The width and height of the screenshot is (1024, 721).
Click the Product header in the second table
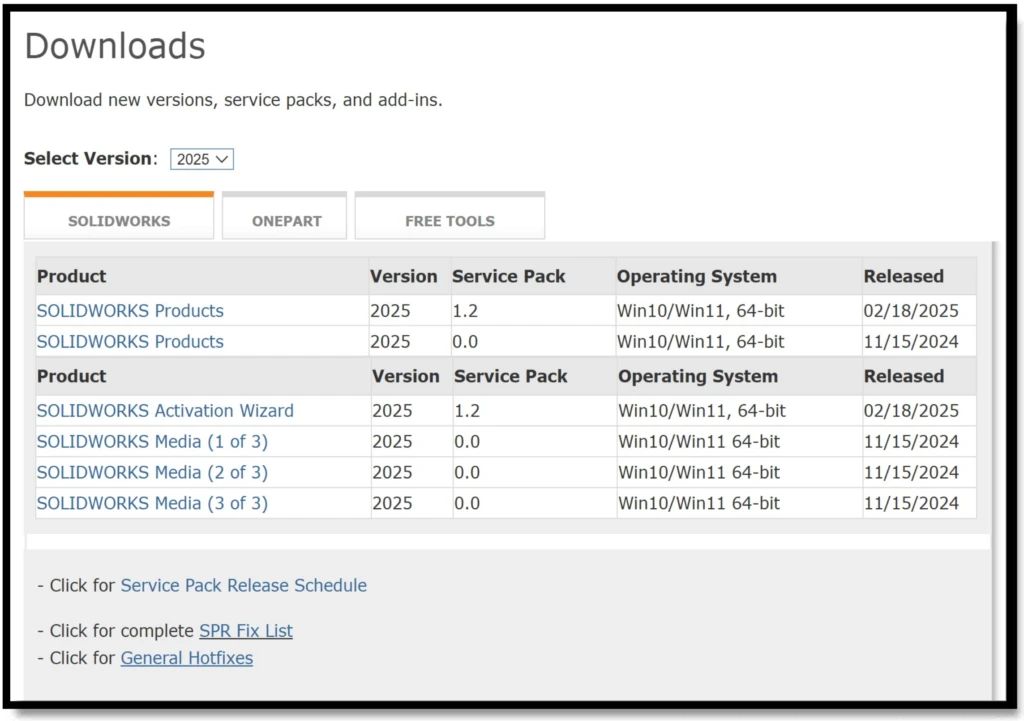(x=71, y=377)
